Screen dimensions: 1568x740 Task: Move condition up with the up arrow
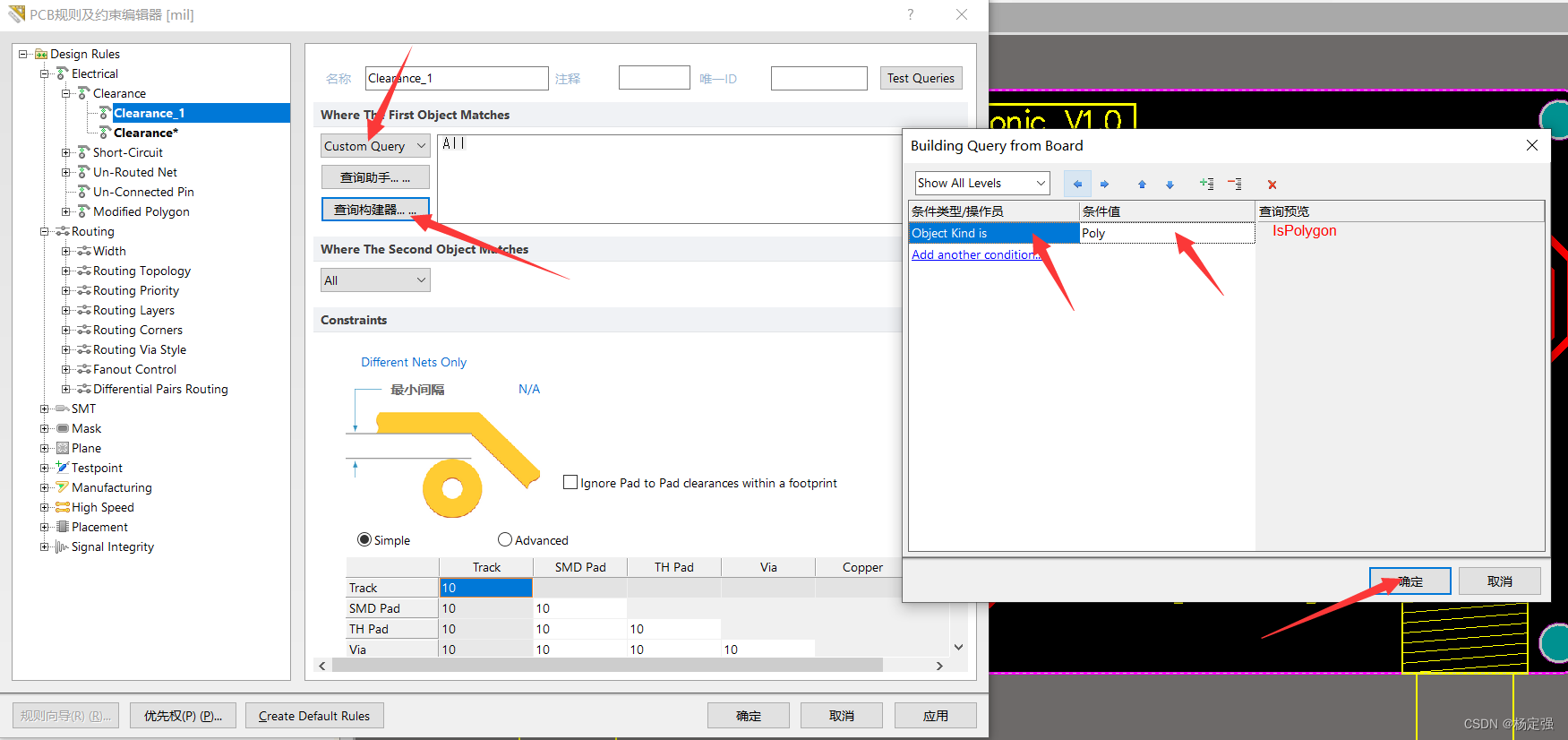1142,184
